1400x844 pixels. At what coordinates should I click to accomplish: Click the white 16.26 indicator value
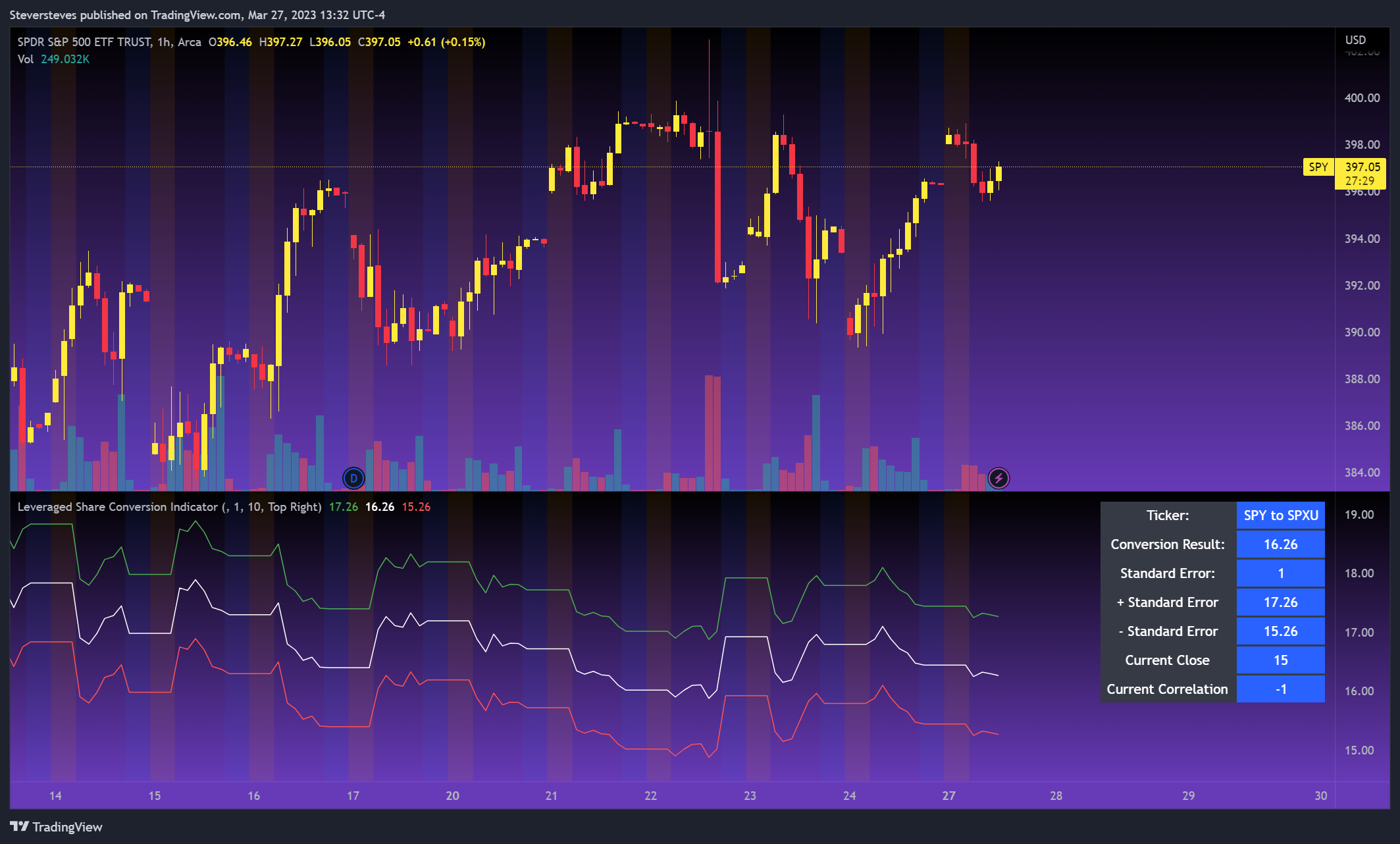pos(380,507)
